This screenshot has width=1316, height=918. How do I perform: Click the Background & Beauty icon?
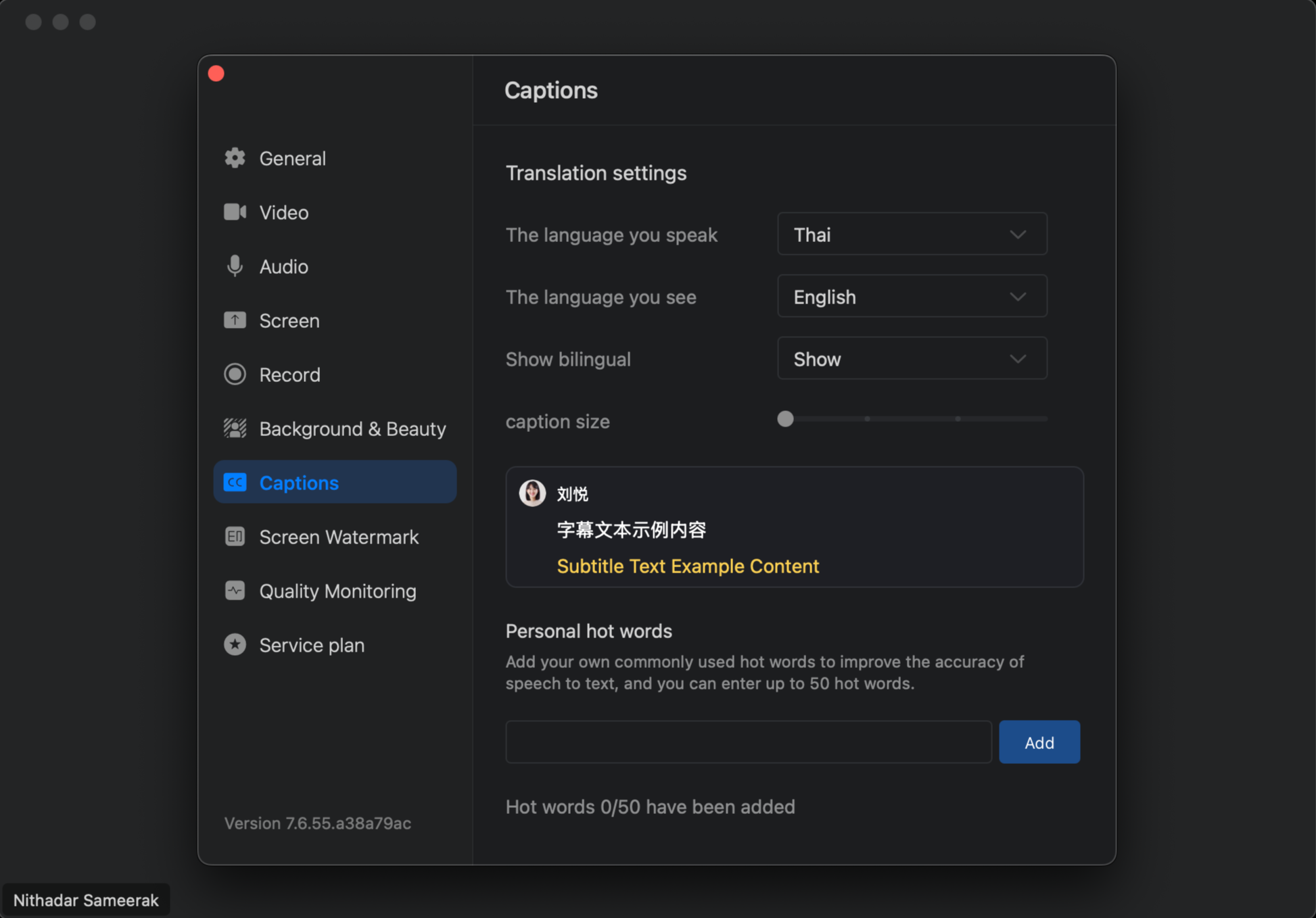tap(235, 429)
